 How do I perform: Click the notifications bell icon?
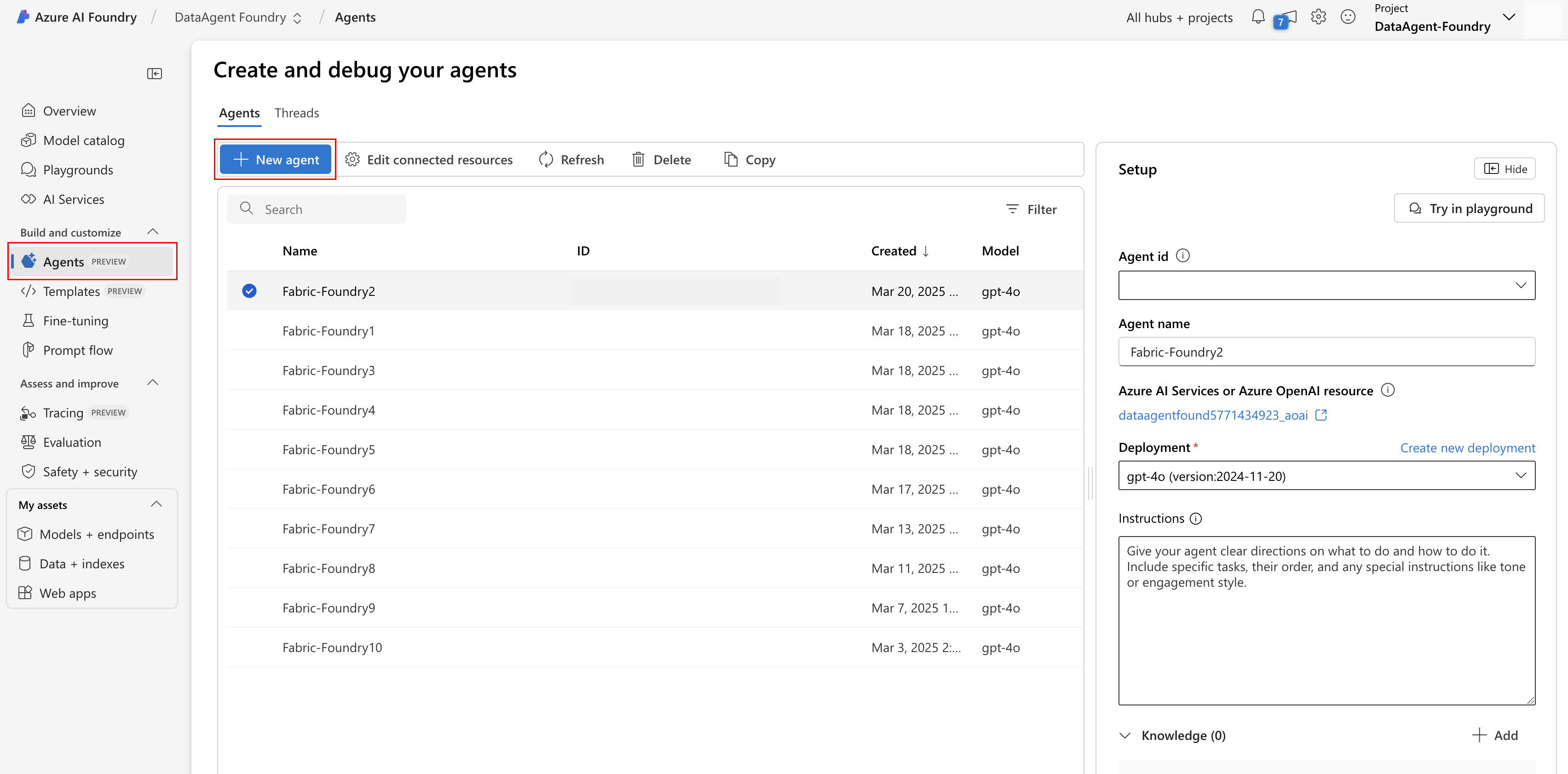pyautogui.click(x=1257, y=17)
